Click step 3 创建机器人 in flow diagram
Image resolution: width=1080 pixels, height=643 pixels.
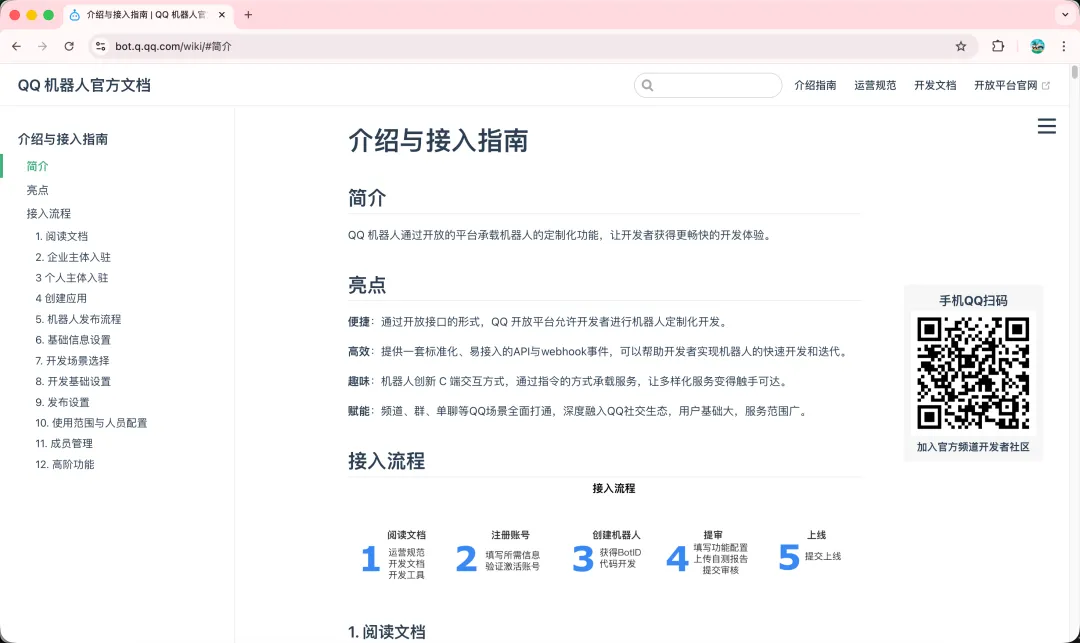pos(607,551)
